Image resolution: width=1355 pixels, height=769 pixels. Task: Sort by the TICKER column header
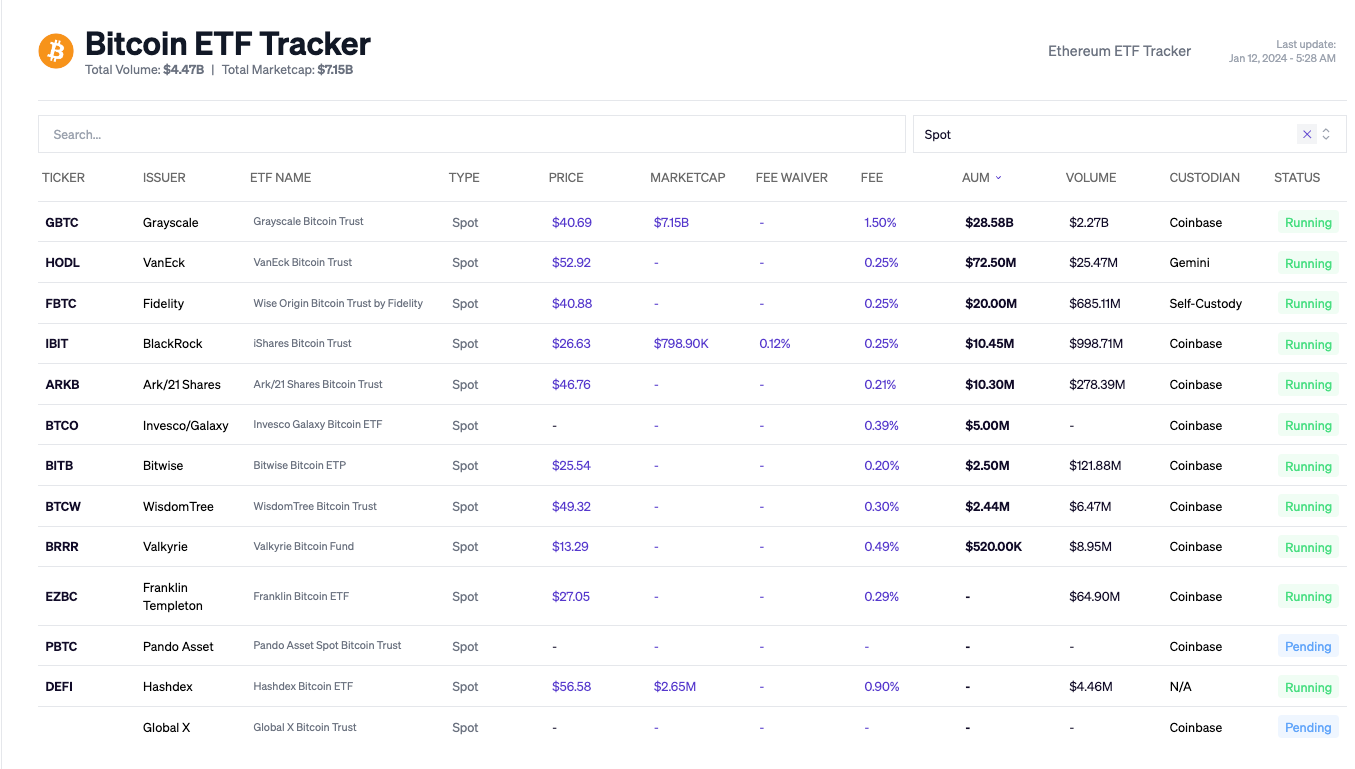point(63,178)
